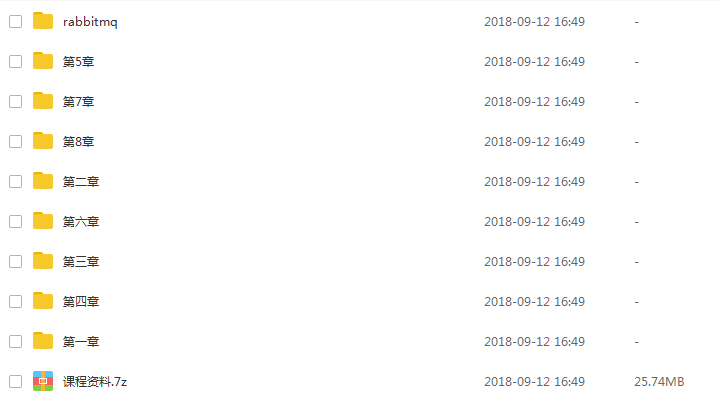Check the box next to 课程资料.7z
Screen dimensions: 720x404
(x=16, y=382)
